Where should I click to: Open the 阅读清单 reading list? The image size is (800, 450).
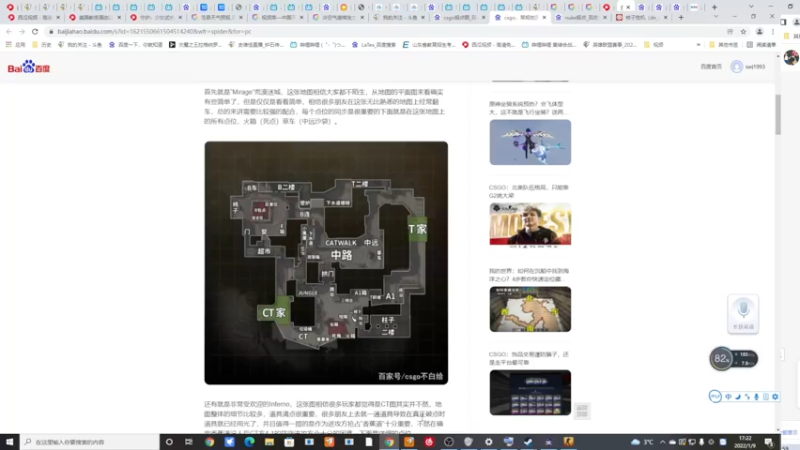[x=762, y=45]
